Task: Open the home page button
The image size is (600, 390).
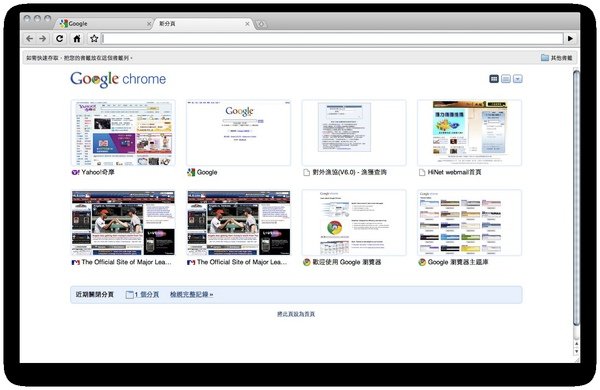Action: click(x=77, y=39)
